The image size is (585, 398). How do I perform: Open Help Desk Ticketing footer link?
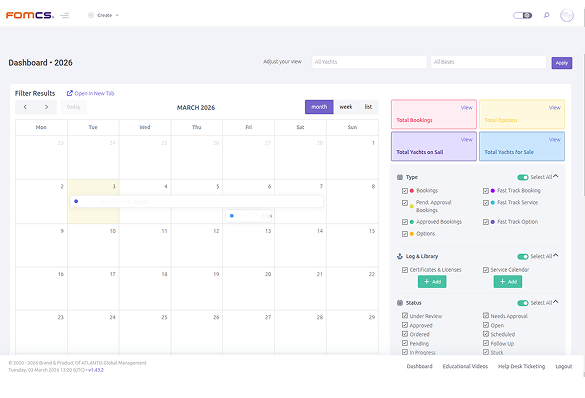[x=522, y=366]
